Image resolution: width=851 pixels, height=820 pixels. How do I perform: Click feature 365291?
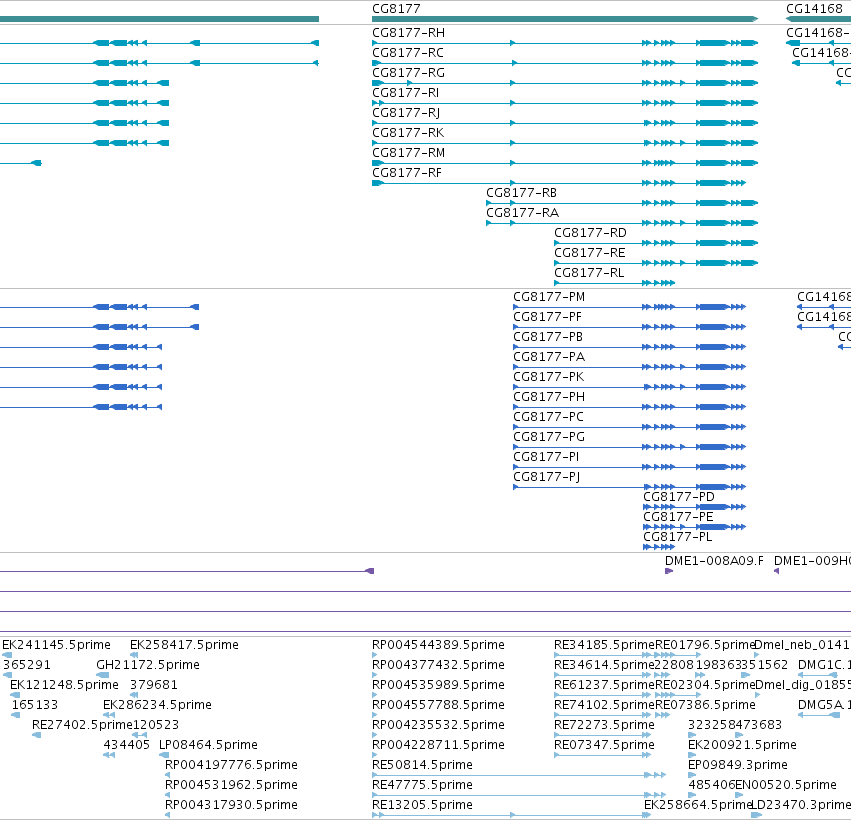pyautogui.click(x=27, y=665)
